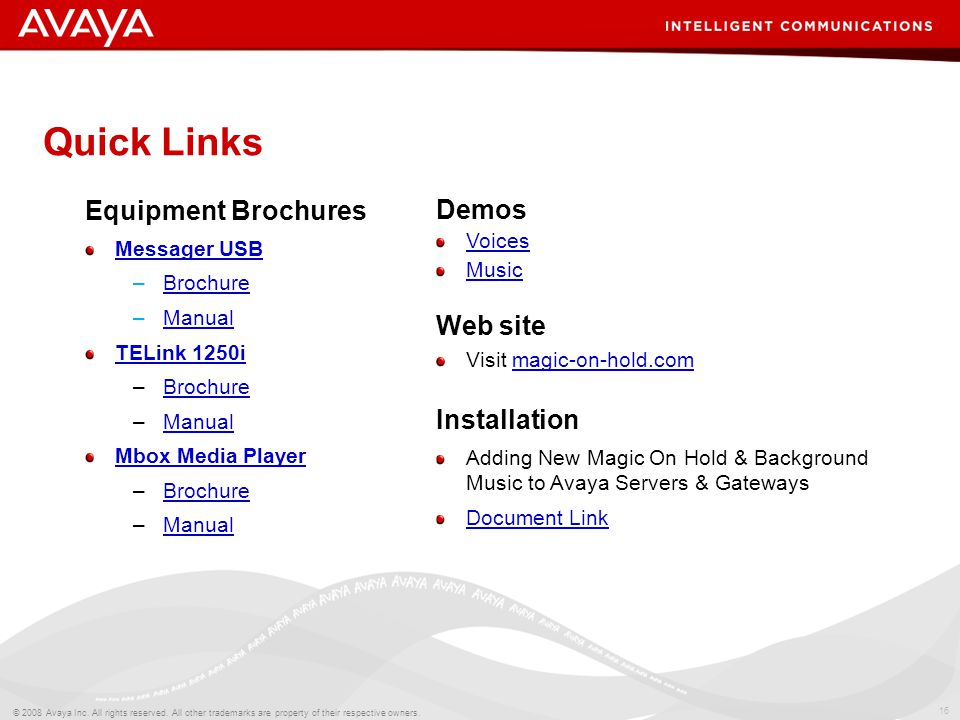Select the Demos heading
Viewport: 960px width, 720px height.
pyautogui.click(x=481, y=210)
